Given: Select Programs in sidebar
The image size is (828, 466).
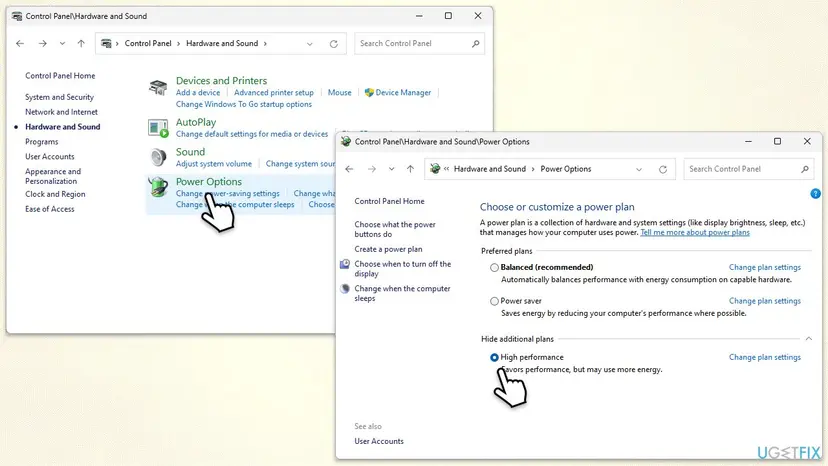Looking at the screenshot, I should point(42,142).
